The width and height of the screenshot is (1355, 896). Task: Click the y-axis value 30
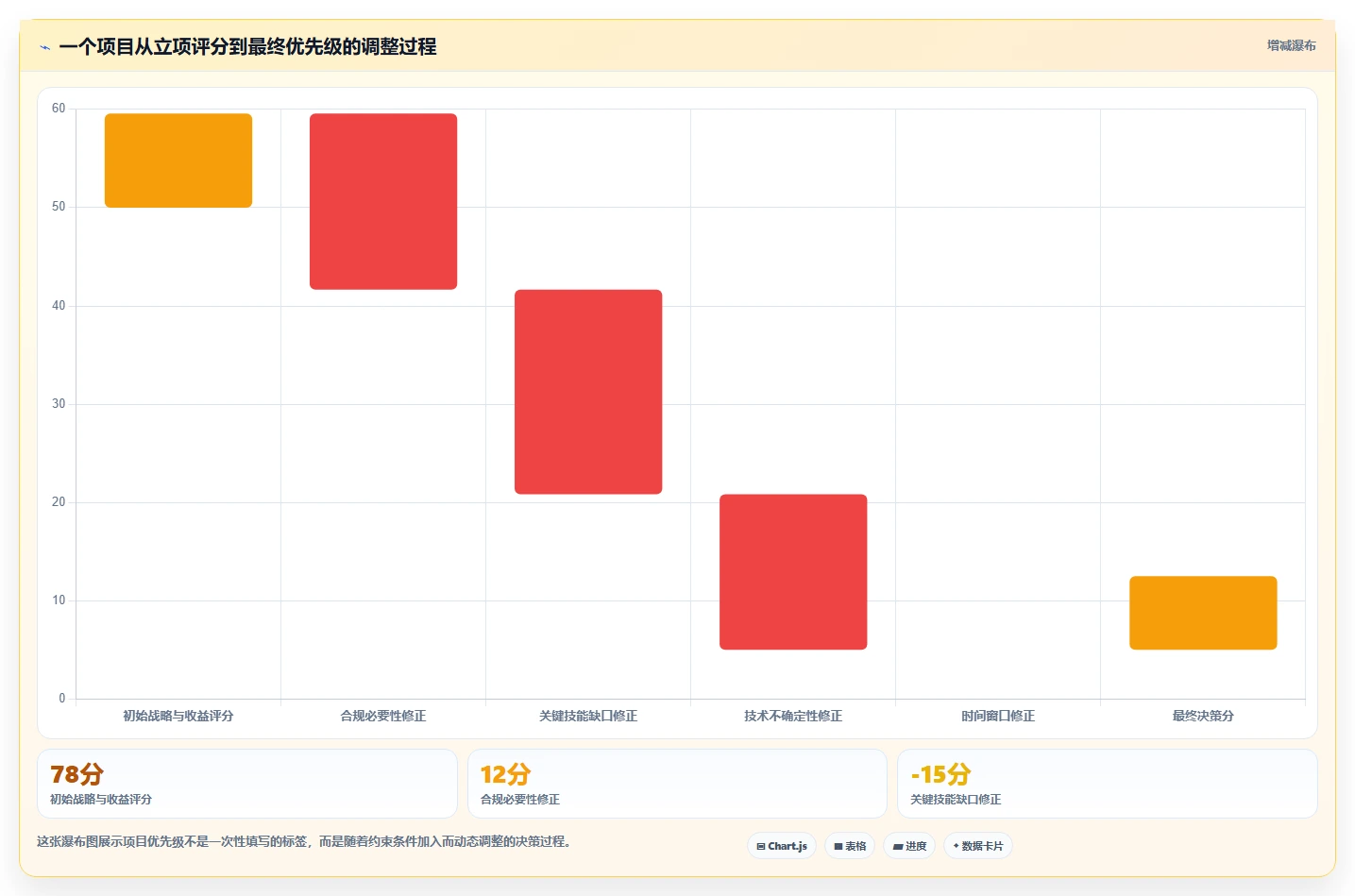pos(59,404)
